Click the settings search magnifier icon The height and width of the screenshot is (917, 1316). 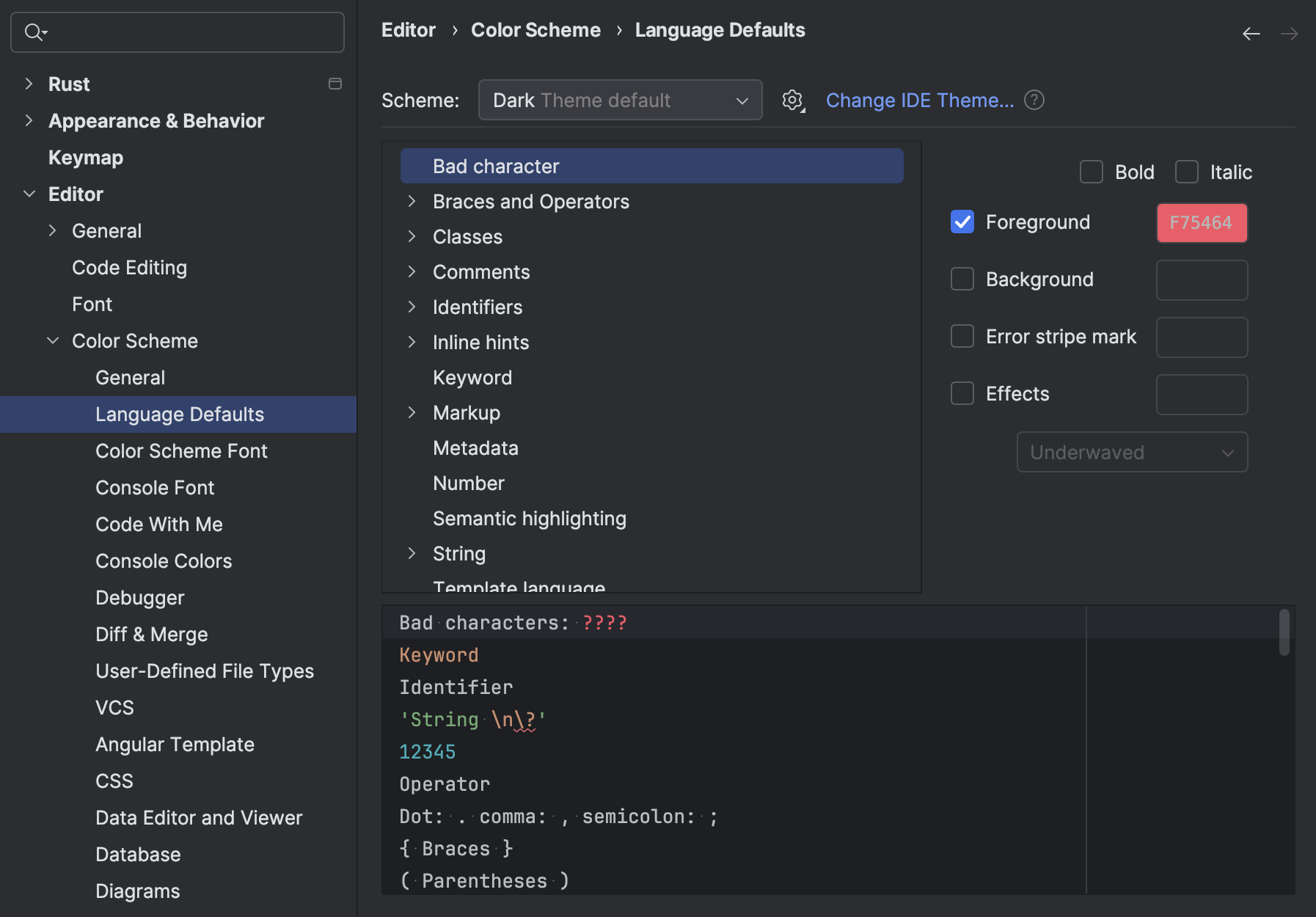point(35,32)
